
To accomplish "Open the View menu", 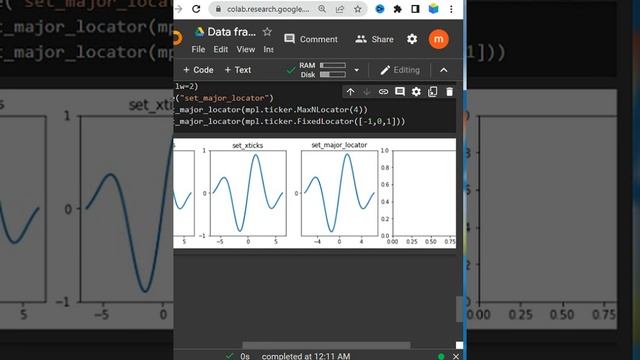I will click(x=246, y=49).
